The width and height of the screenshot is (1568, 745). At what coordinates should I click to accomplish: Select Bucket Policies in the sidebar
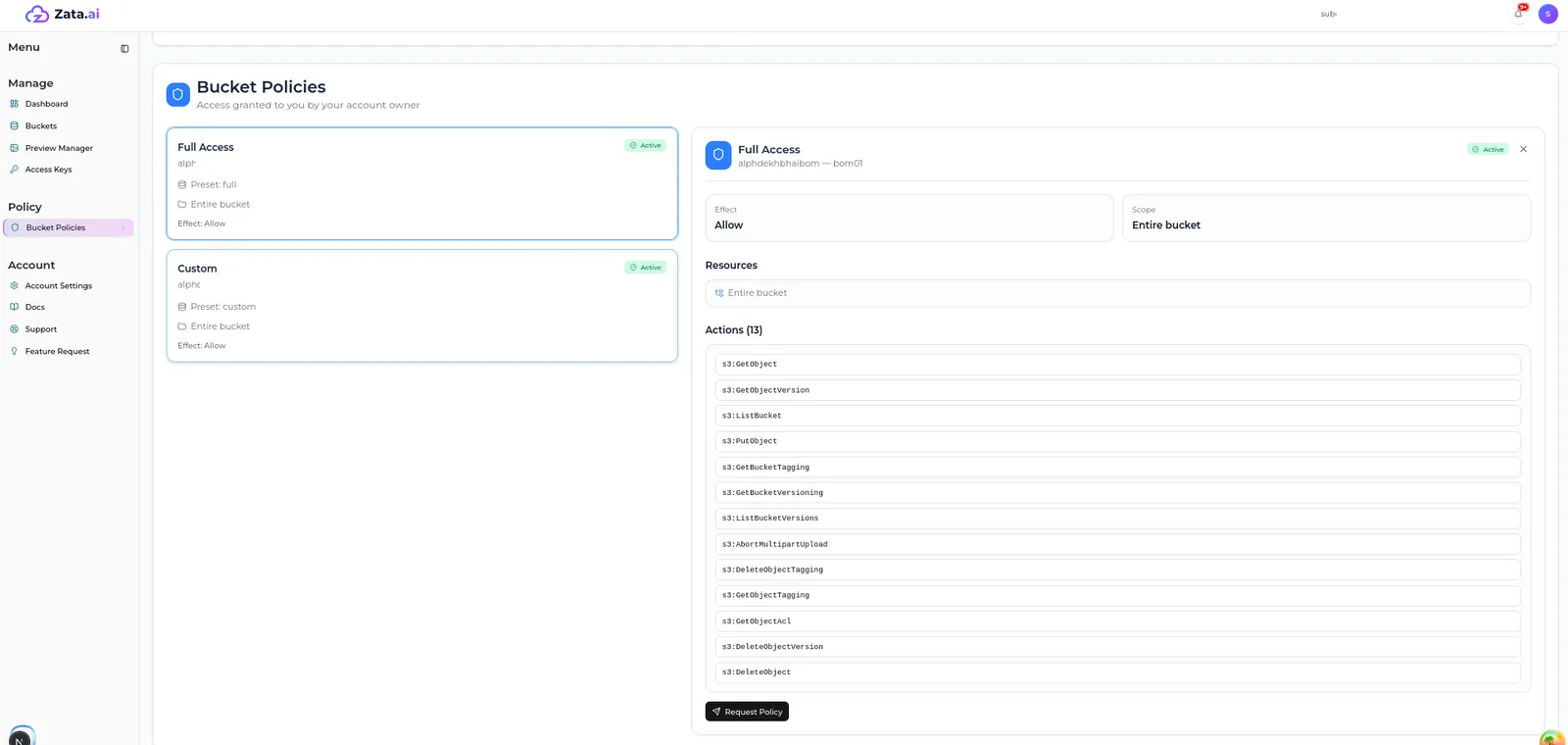click(69, 227)
